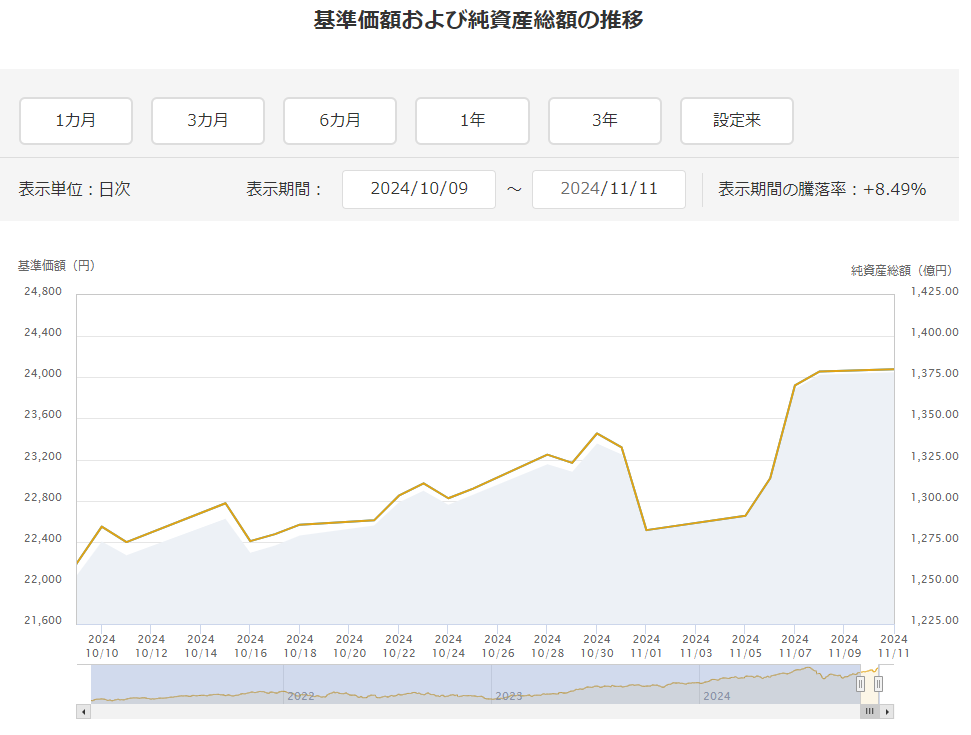The image size is (971, 735).
Task: Select the 設定来 period button
Action: tap(737, 121)
